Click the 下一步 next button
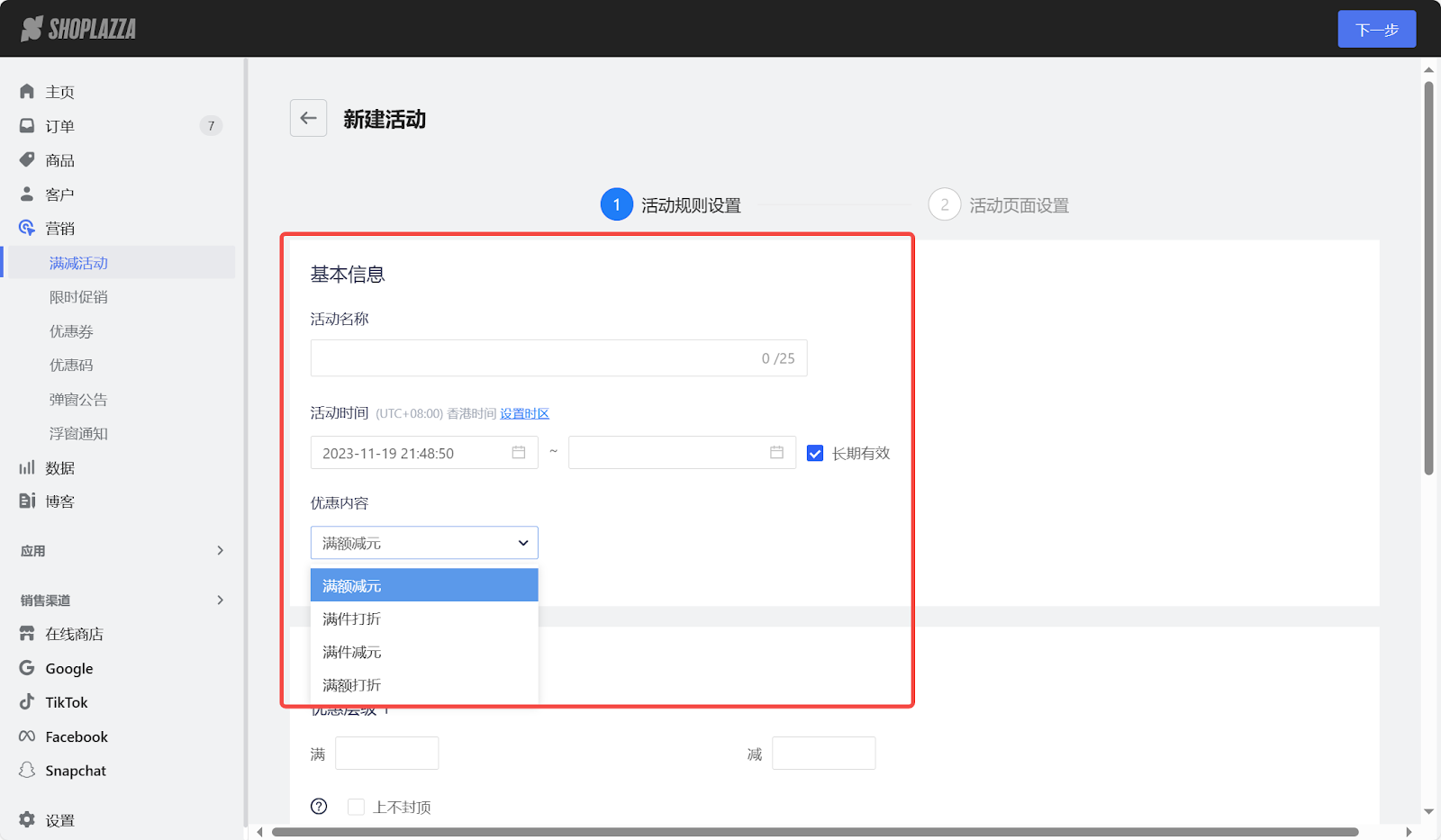Image resolution: width=1441 pixels, height=840 pixels. point(1376,28)
